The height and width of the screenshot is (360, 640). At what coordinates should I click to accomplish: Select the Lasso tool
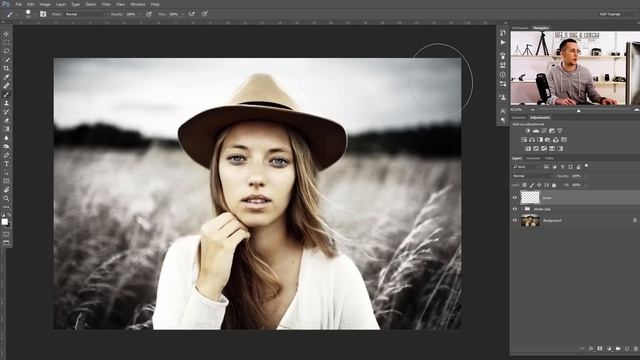point(6,51)
